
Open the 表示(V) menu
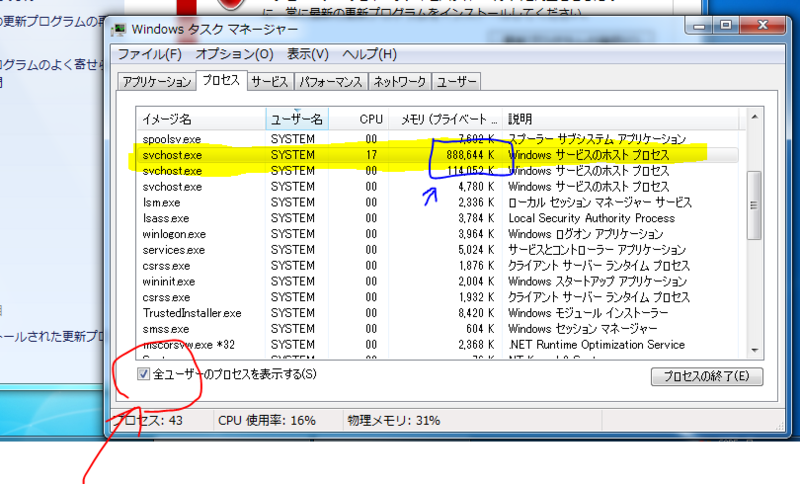[307, 54]
